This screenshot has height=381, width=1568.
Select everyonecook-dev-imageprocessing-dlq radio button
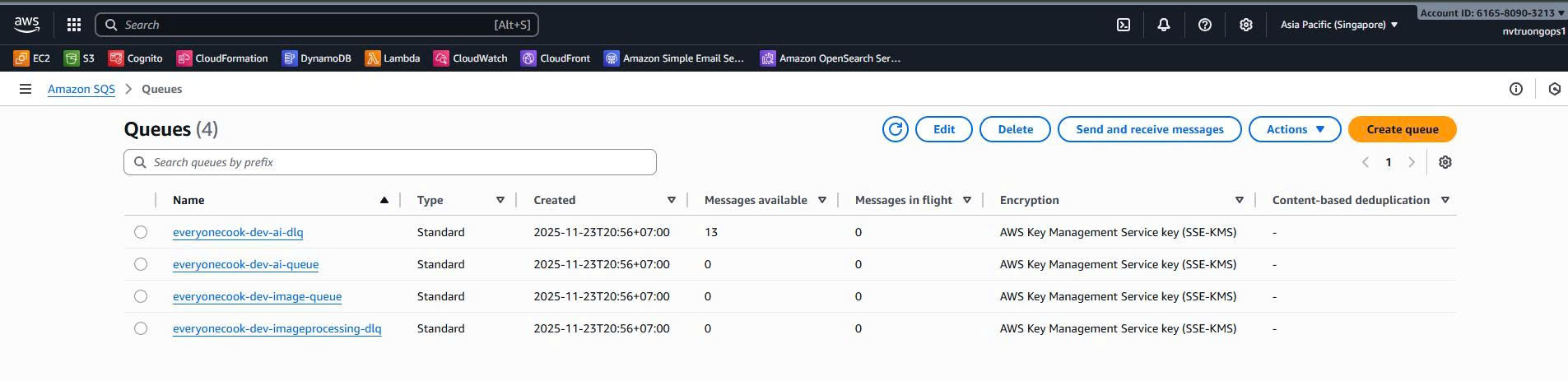coord(141,328)
